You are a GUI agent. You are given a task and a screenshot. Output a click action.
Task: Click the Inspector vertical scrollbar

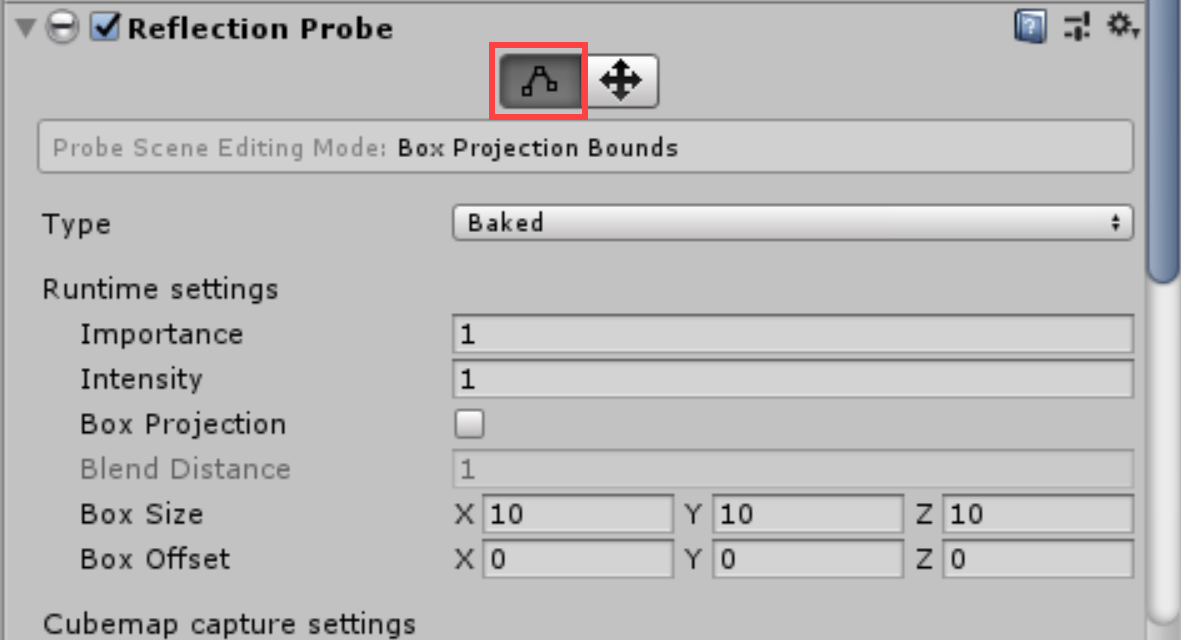pyautogui.click(x=1165, y=150)
